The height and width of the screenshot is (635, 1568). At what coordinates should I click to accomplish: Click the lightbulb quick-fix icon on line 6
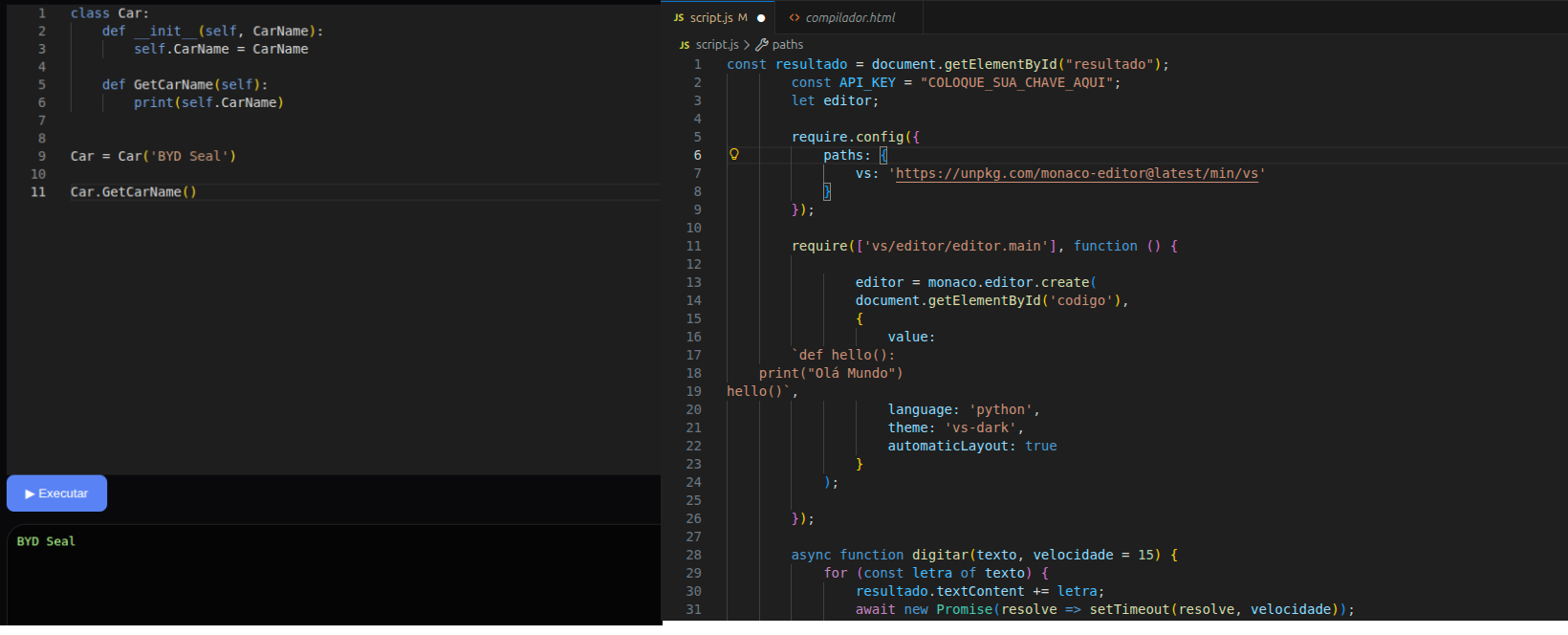[734, 154]
